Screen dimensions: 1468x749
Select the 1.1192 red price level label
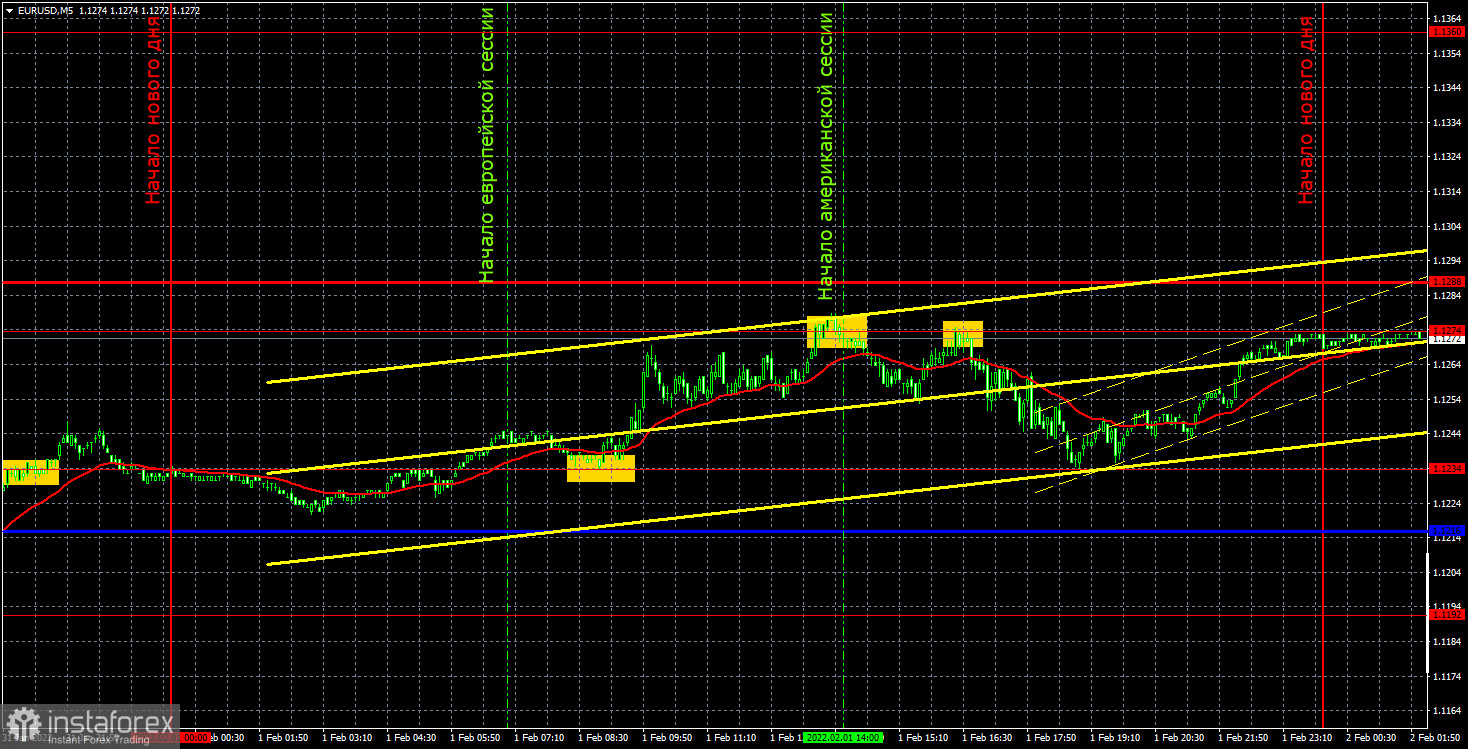pyautogui.click(x=1447, y=615)
